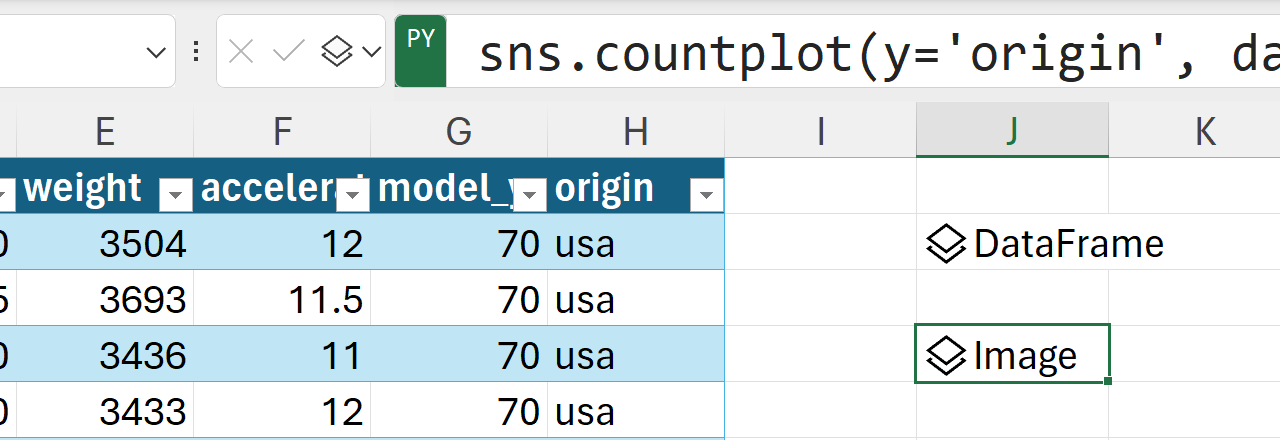Click the formula bar vertical dots handle
This screenshot has height=440, width=1280.
[x=196, y=51]
